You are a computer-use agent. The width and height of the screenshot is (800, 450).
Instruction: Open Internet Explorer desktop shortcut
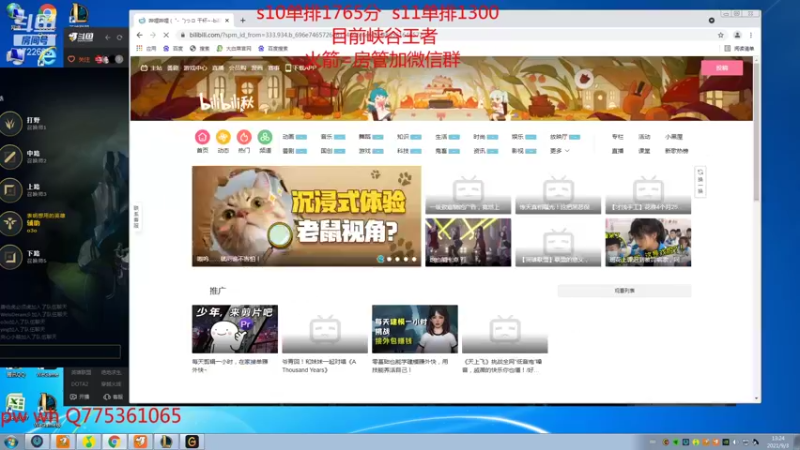(x=47, y=55)
